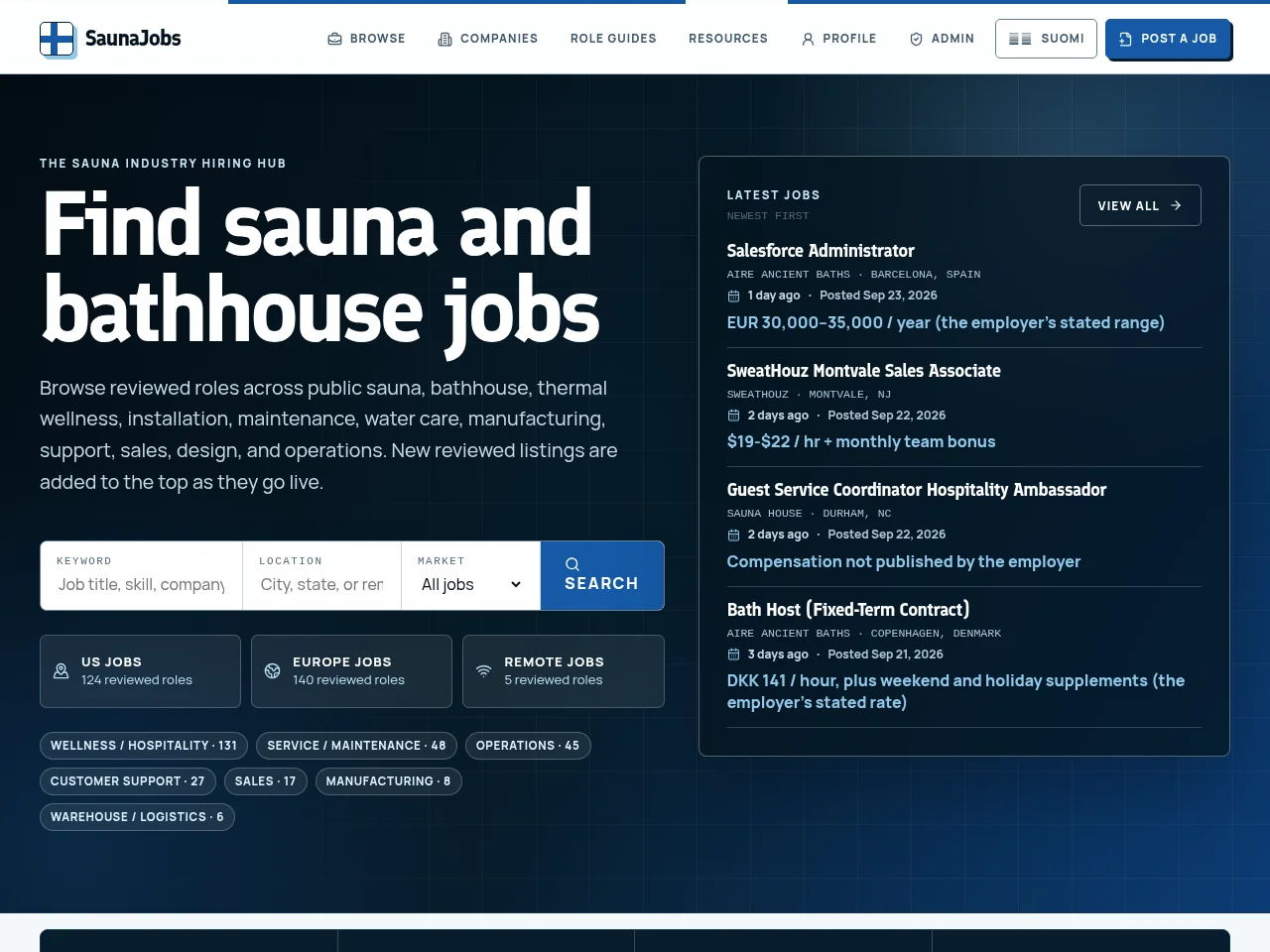1270x952 pixels.
Task: Select the Operations 45 tag
Action: tap(528, 746)
